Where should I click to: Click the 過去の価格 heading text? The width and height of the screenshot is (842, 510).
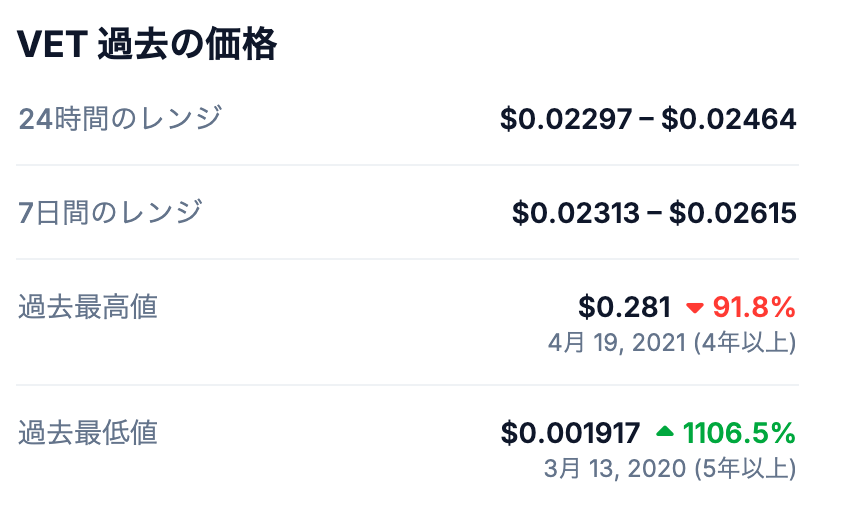186,46
